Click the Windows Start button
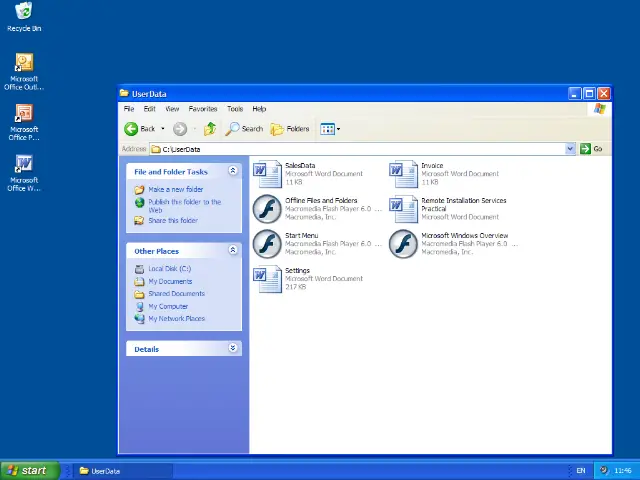 [x=28, y=470]
